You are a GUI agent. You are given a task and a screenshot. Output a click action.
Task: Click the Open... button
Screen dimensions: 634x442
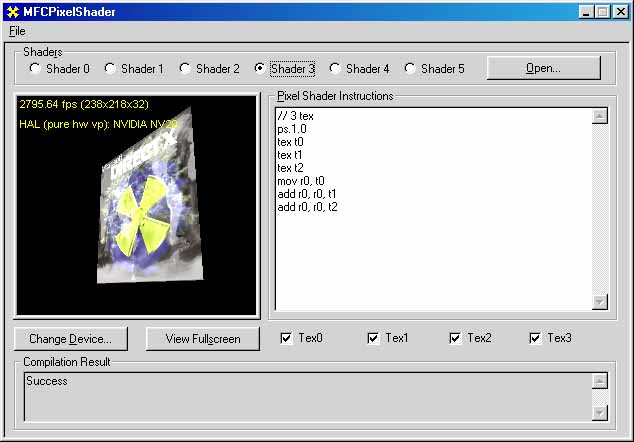[x=543, y=68]
